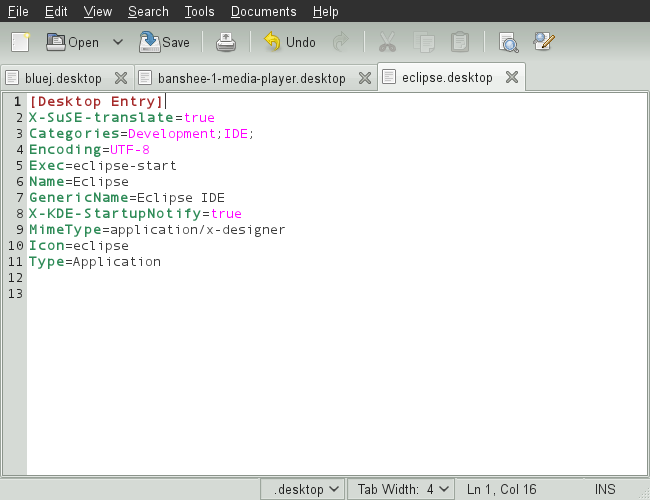The width and height of the screenshot is (650, 500).
Task: Open the .desktop syntax highlighting dropdown
Action: click(x=302, y=489)
